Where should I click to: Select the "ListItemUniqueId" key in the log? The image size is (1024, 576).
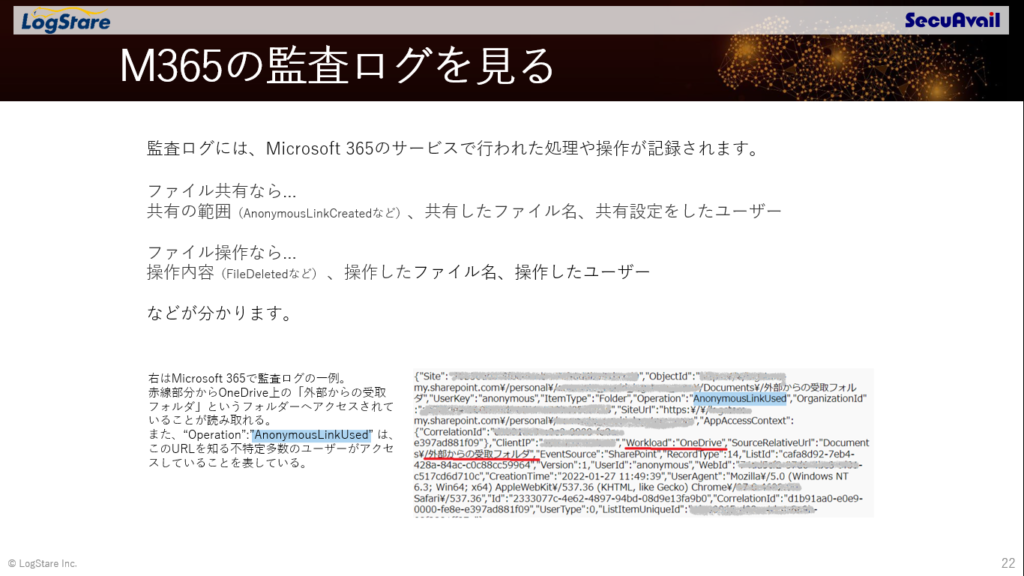(643, 509)
